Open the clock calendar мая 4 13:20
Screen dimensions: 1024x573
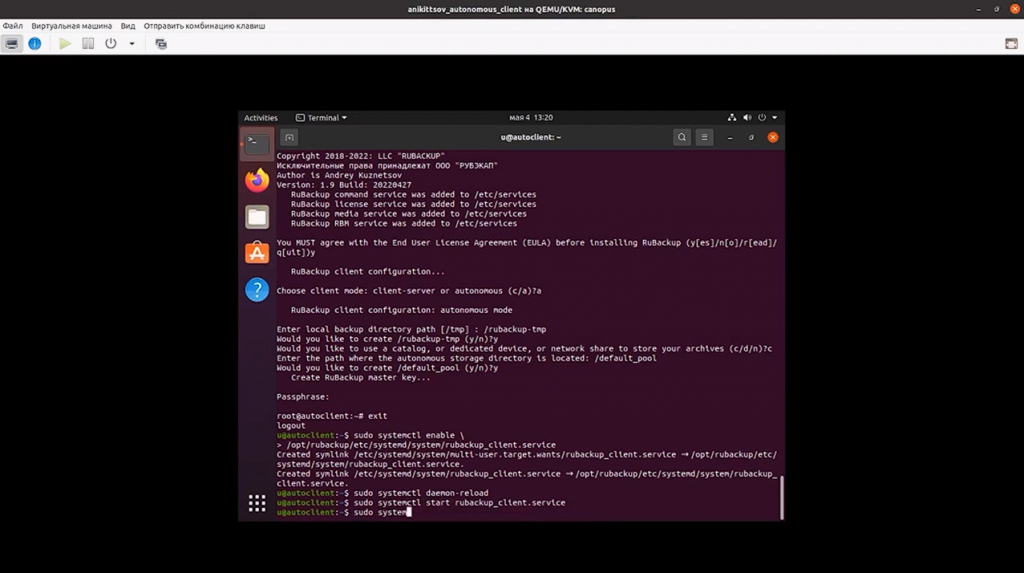pos(531,118)
